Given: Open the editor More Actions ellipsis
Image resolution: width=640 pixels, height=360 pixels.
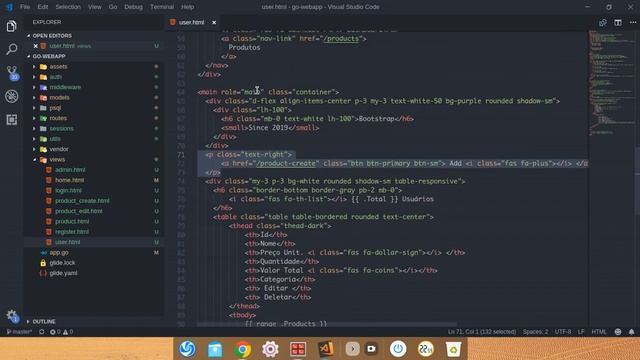Looking at the screenshot, I should click(x=633, y=23).
